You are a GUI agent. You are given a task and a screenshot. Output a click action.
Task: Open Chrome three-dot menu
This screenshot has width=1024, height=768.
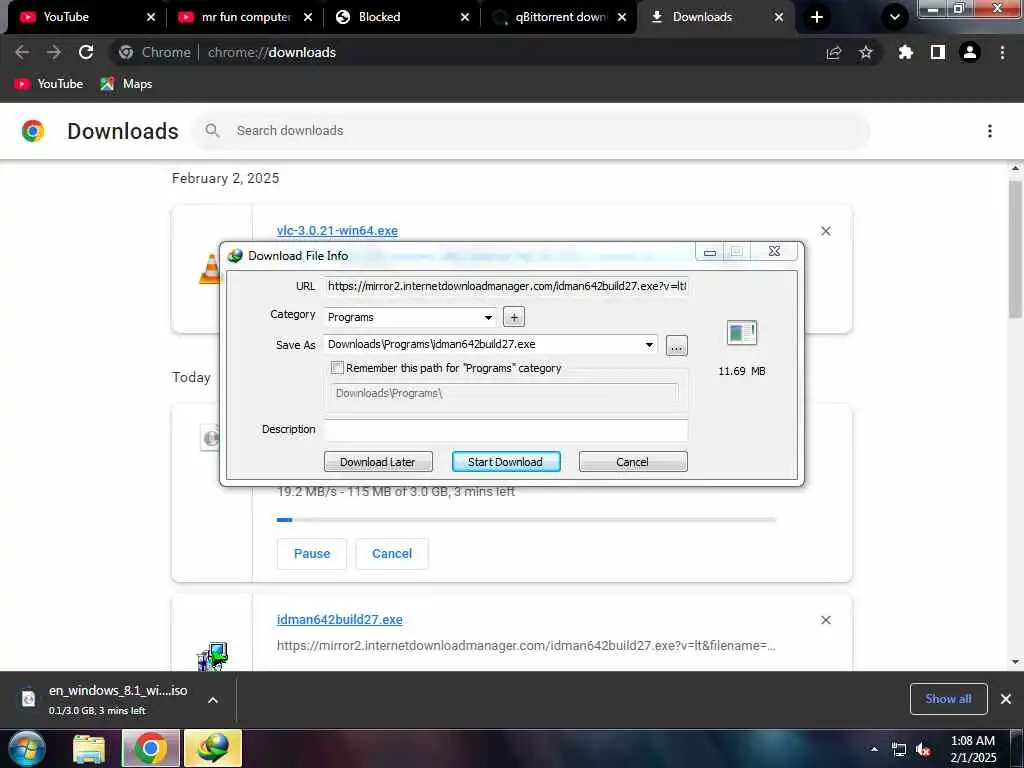coord(1002,52)
